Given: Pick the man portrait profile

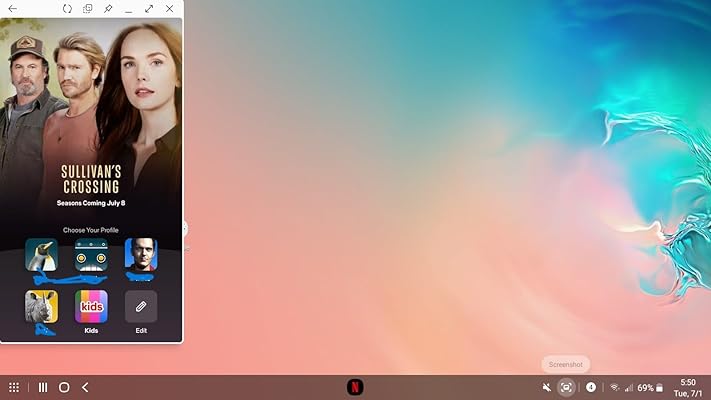Looking at the screenshot, I should [141, 255].
